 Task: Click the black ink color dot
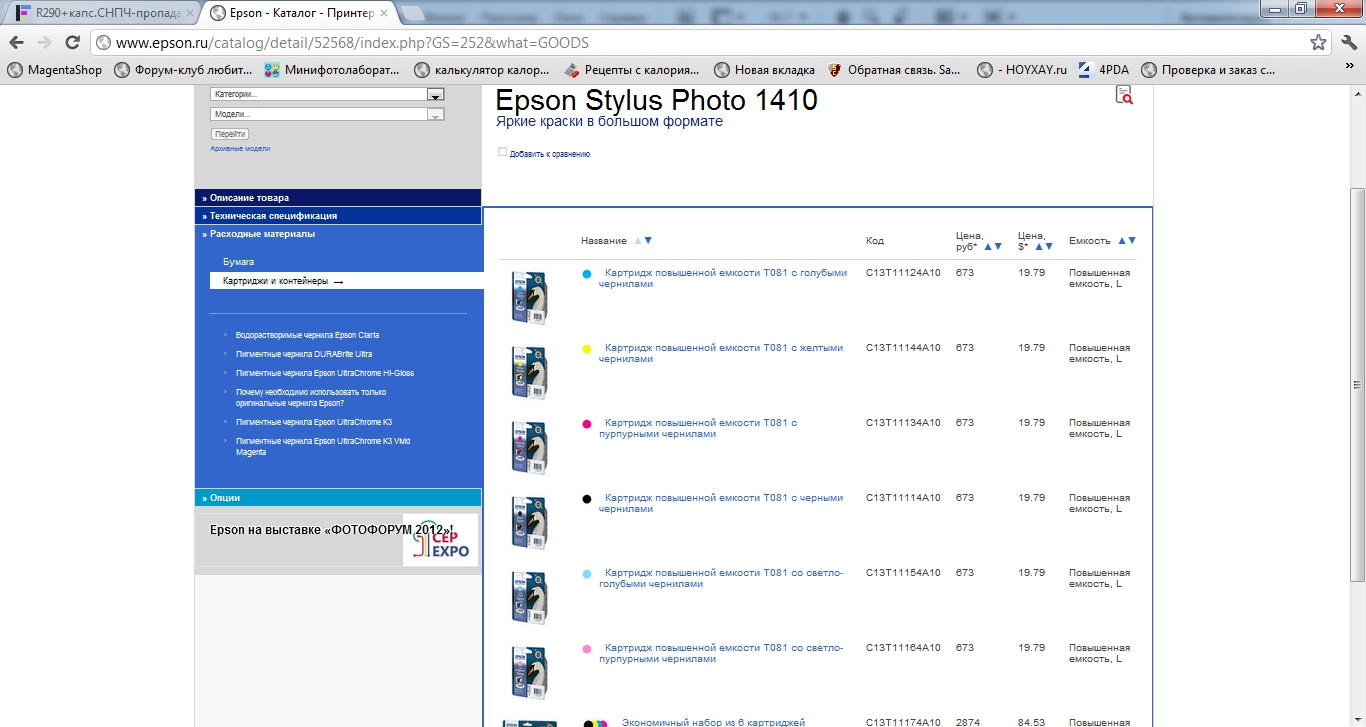tap(587, 498)
